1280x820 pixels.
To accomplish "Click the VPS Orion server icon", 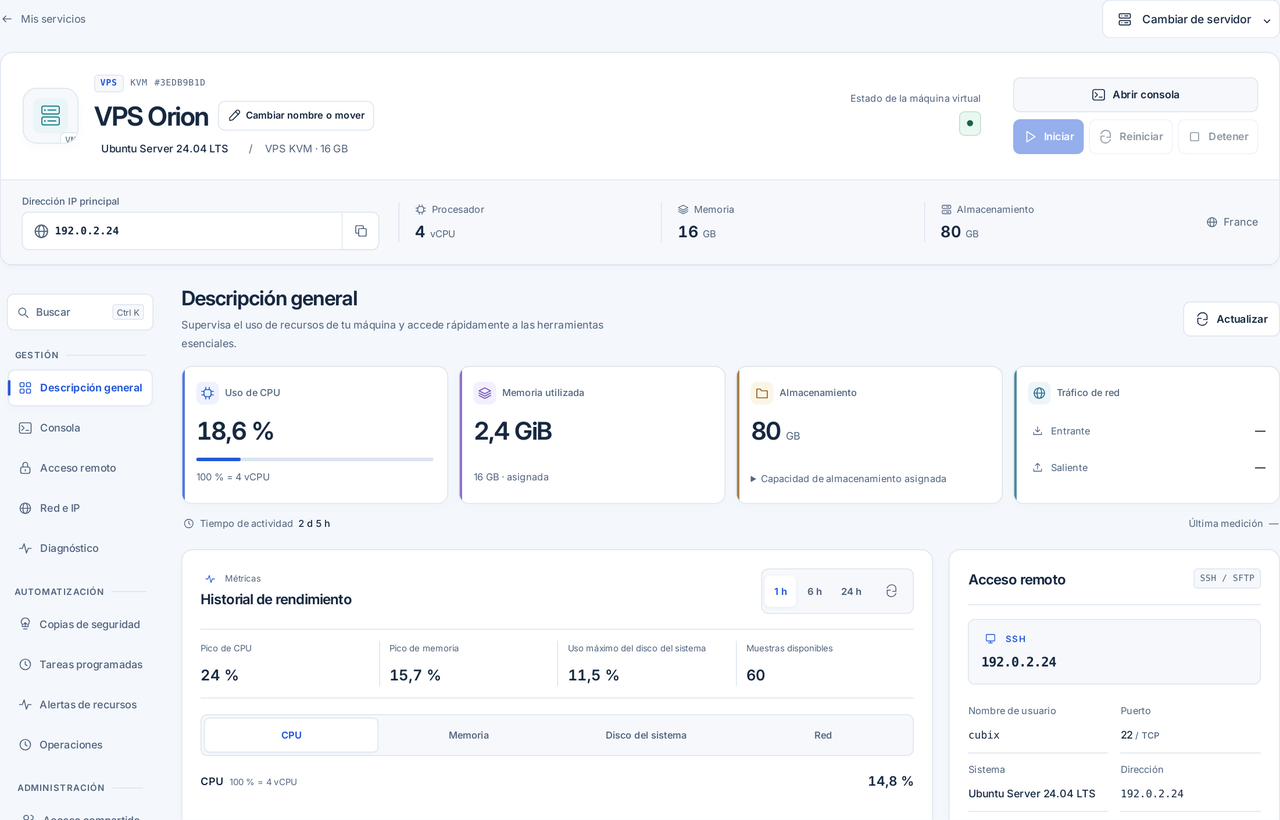I will 50,115.
